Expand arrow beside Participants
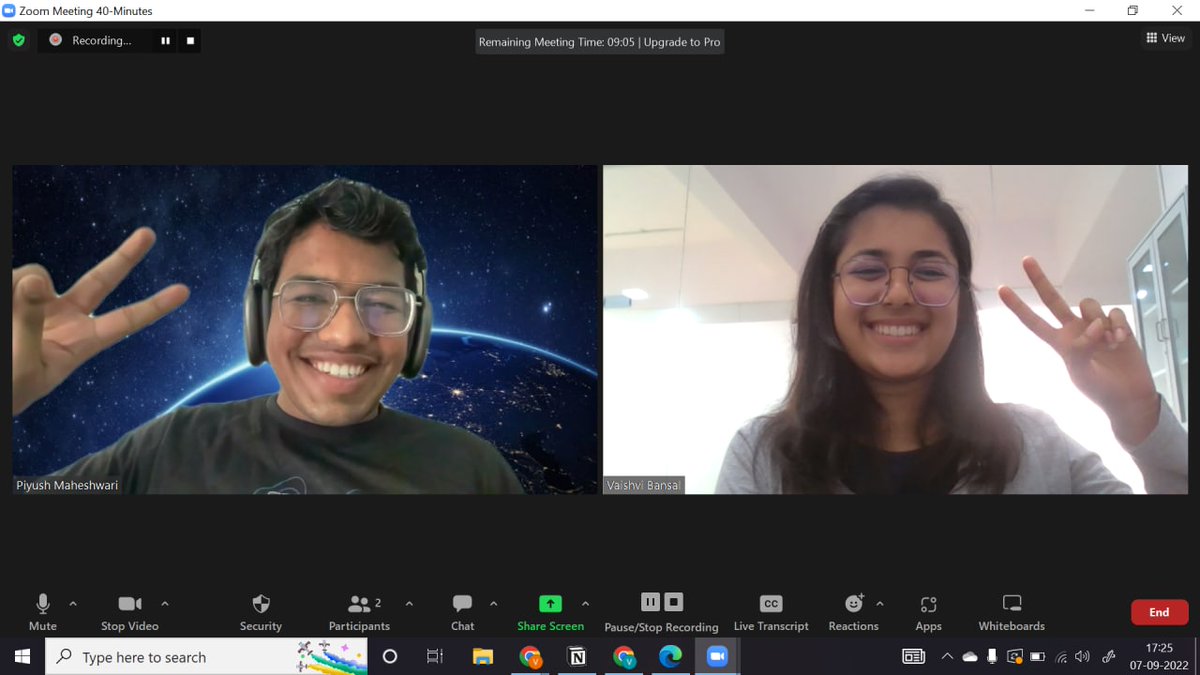Image resolution: width=1200 pixels, height=675 pixels. pyautogui.click(x=409, y=604)
